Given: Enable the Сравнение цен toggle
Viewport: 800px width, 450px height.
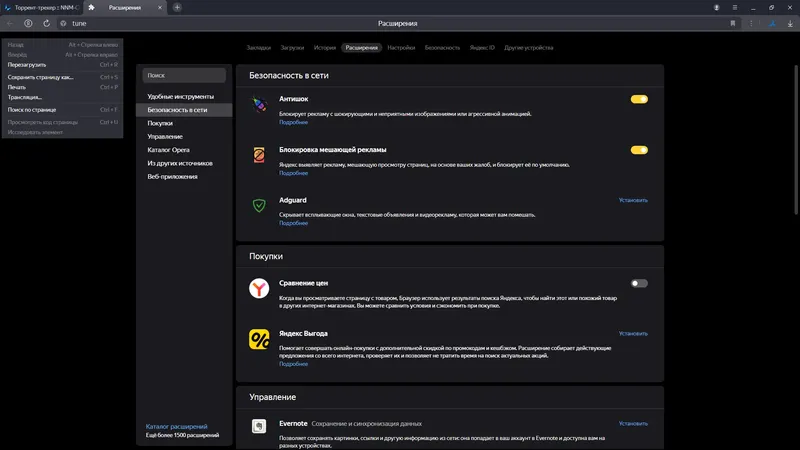Looking at the screenshot, I should click(639, 283).
